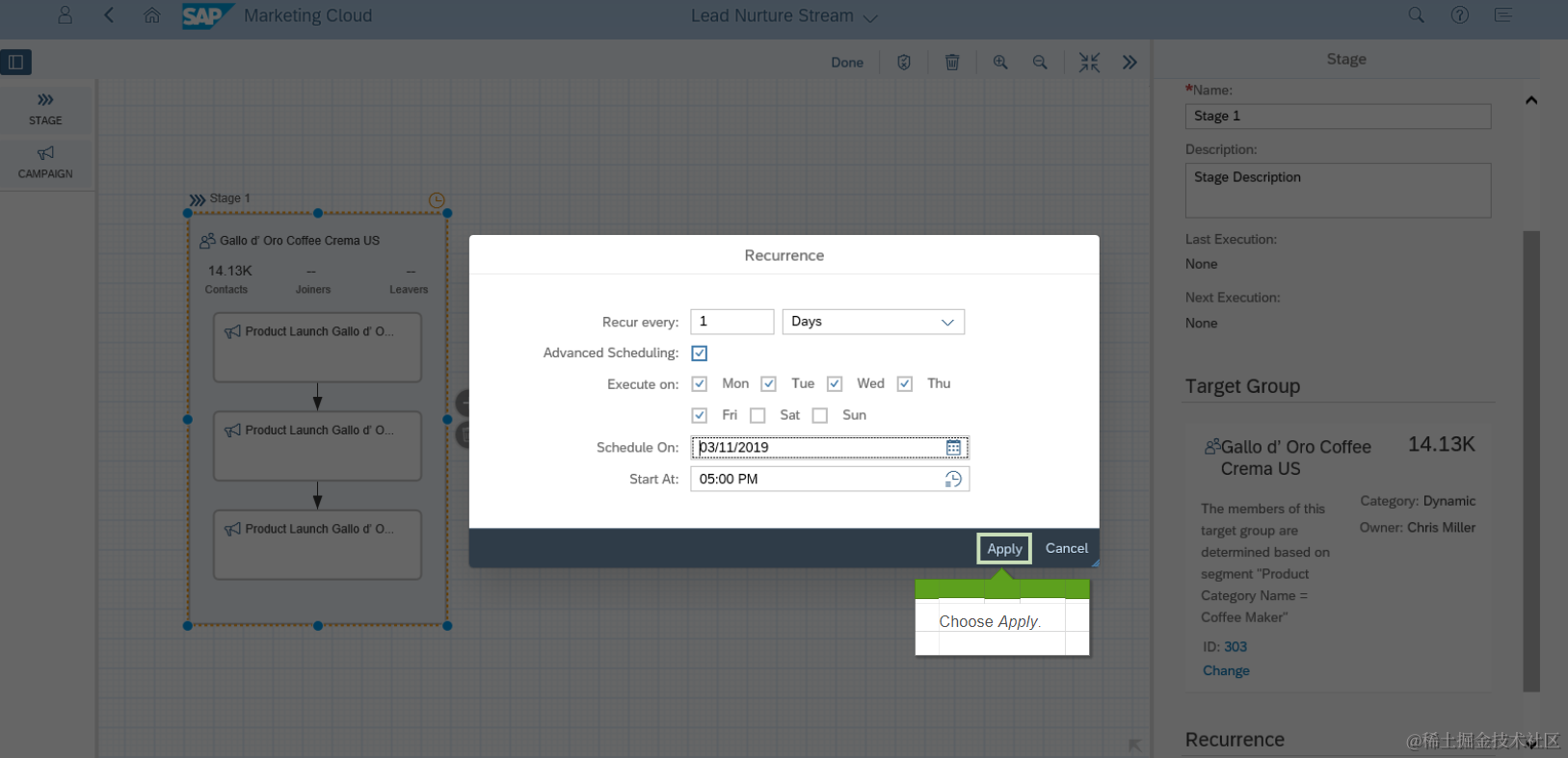Click the Marketing Cloud title text
Image resolution: width=1568 pixels, height=758 pixels.
click(307, 15)
